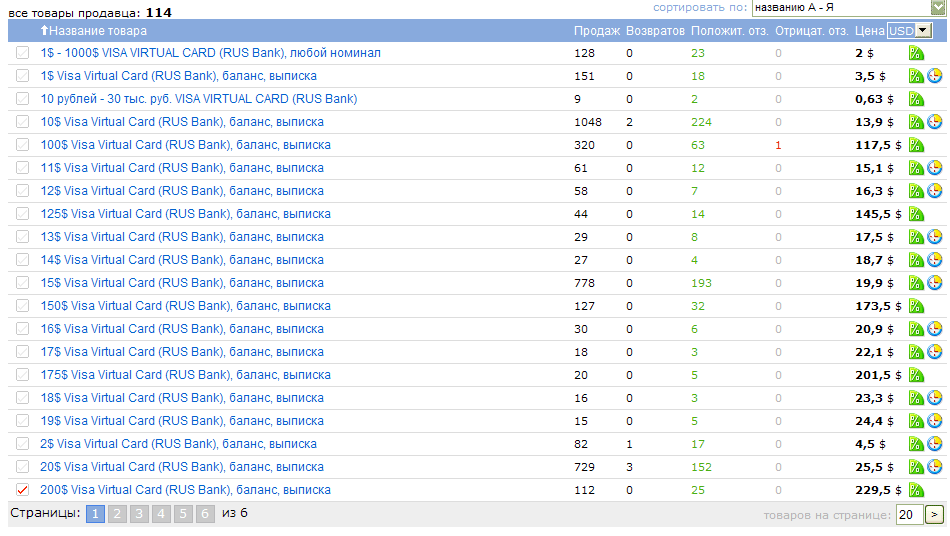Click the clock icon in the 13,9 $ row
The height and width of the screenshot is (536, 950).
[x=935, y=122]
